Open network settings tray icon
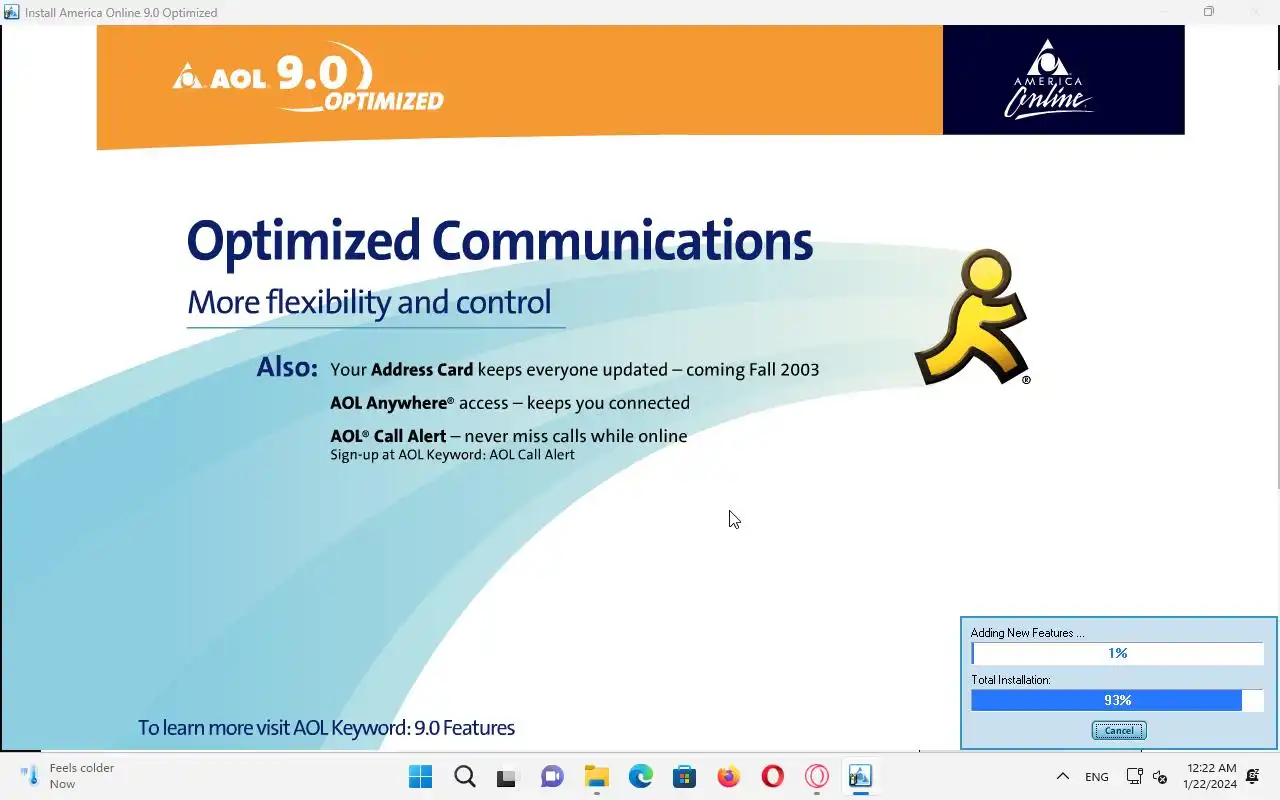 [x=1134, y=776]
